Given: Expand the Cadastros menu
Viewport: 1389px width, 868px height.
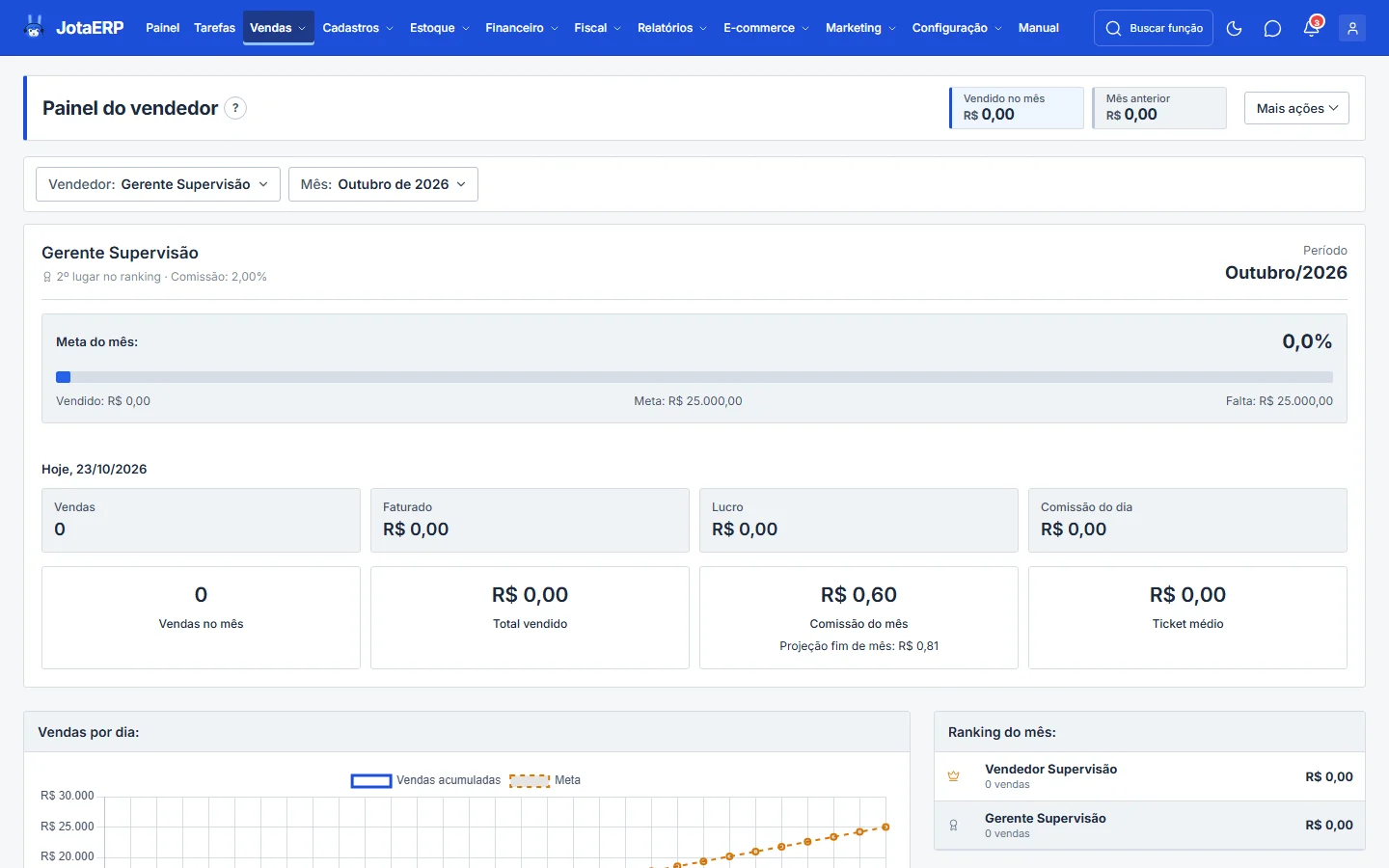Looking at the screenshot, I should click(x=358, y=28).
